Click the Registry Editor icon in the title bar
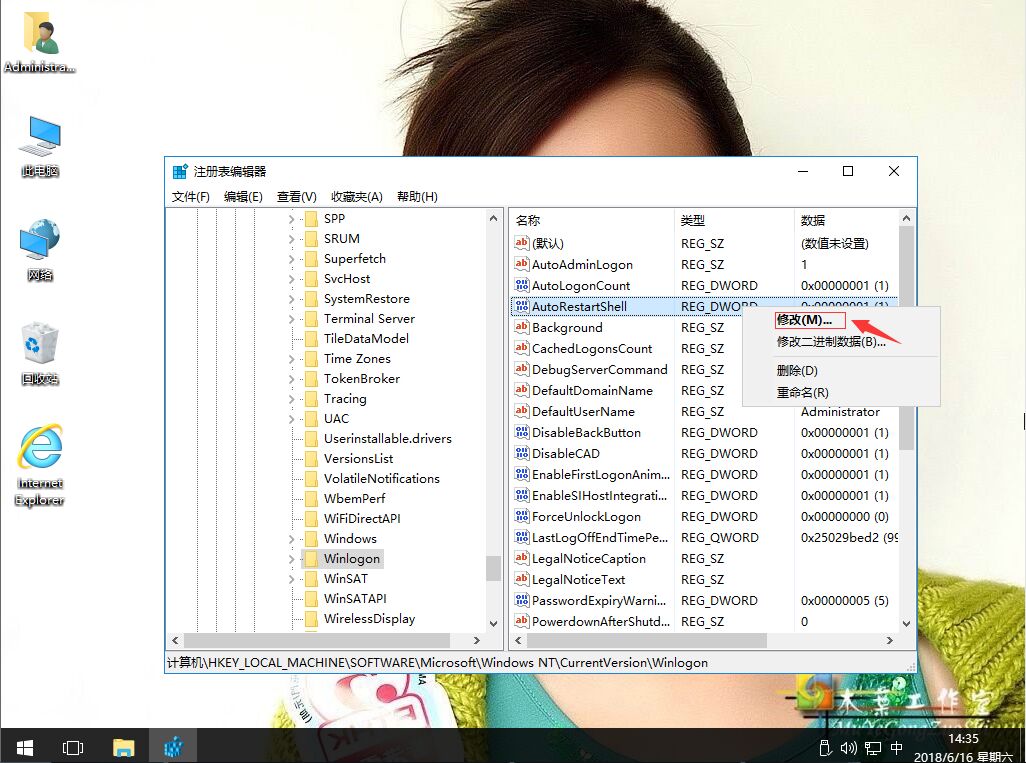This screenshot has width=1026, height=763. pos(179,170)
